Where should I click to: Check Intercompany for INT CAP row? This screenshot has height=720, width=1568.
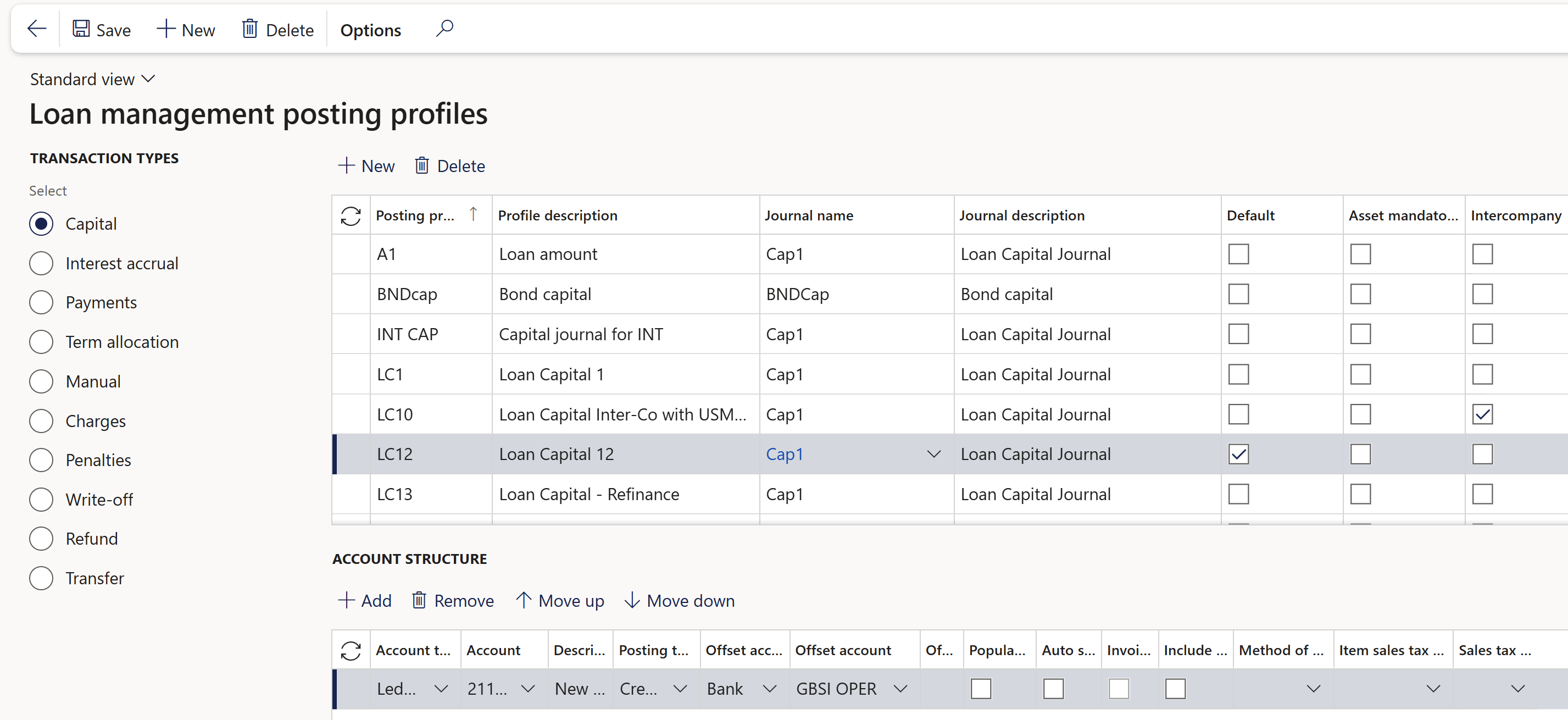point(1482,334)
